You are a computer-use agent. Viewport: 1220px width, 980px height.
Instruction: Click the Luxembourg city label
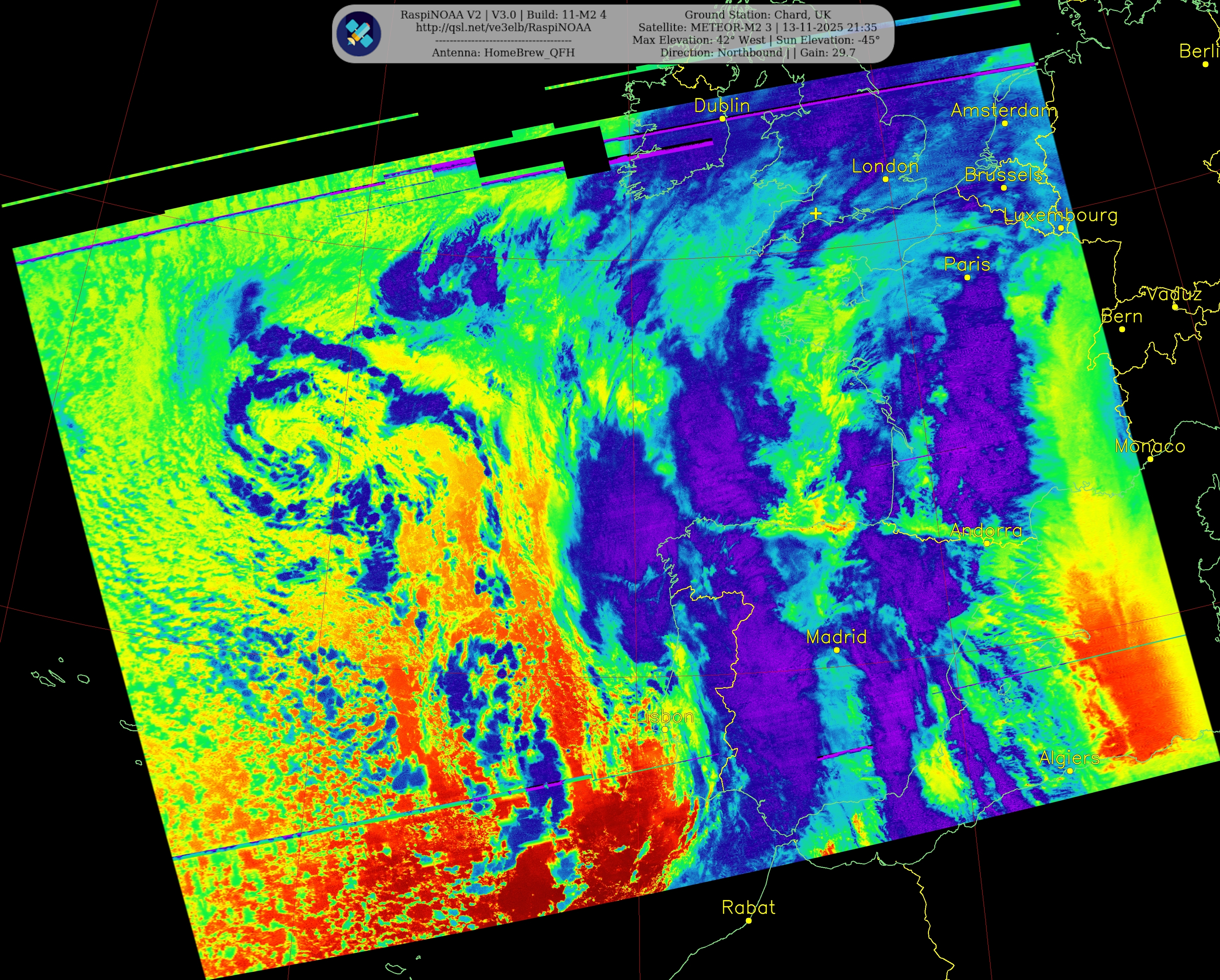coord(1061,216)
